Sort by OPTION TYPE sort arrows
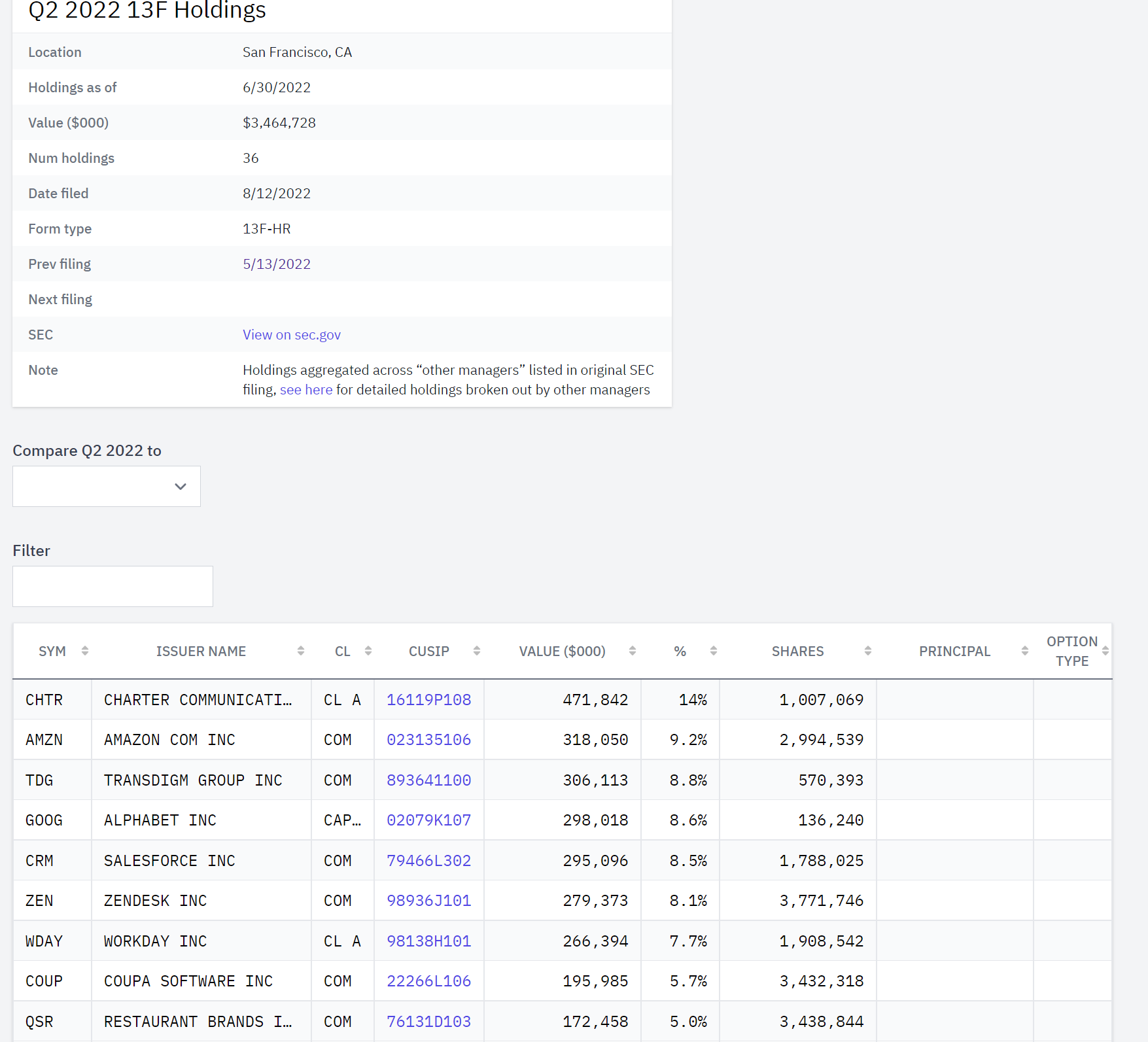 click(x=1105, y=651)
